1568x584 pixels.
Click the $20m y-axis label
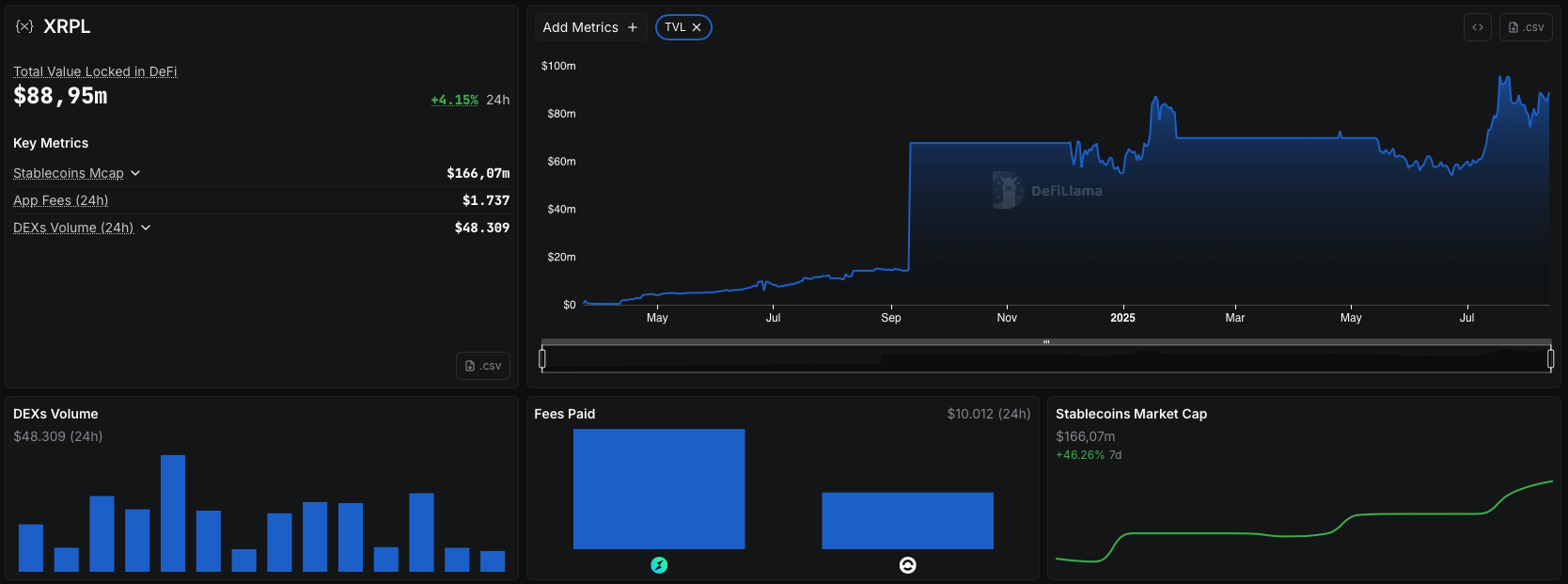(561, 257)
